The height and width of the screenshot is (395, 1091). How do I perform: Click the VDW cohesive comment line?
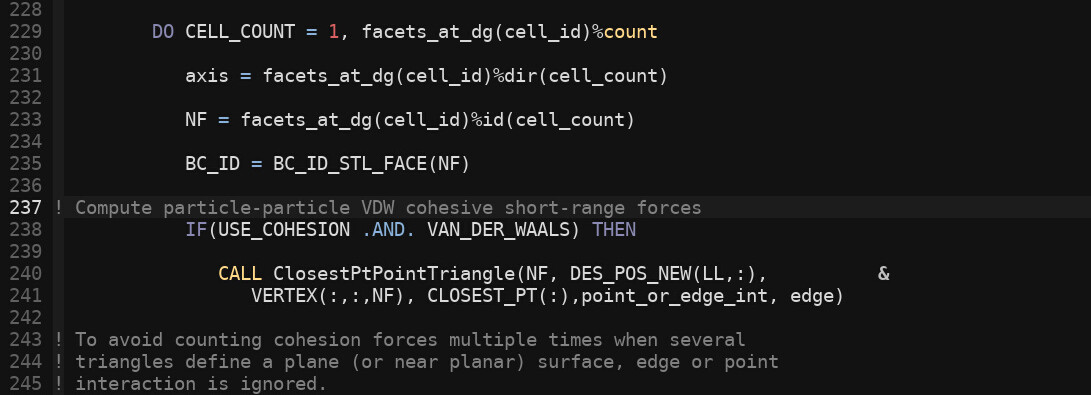[379, 207]
